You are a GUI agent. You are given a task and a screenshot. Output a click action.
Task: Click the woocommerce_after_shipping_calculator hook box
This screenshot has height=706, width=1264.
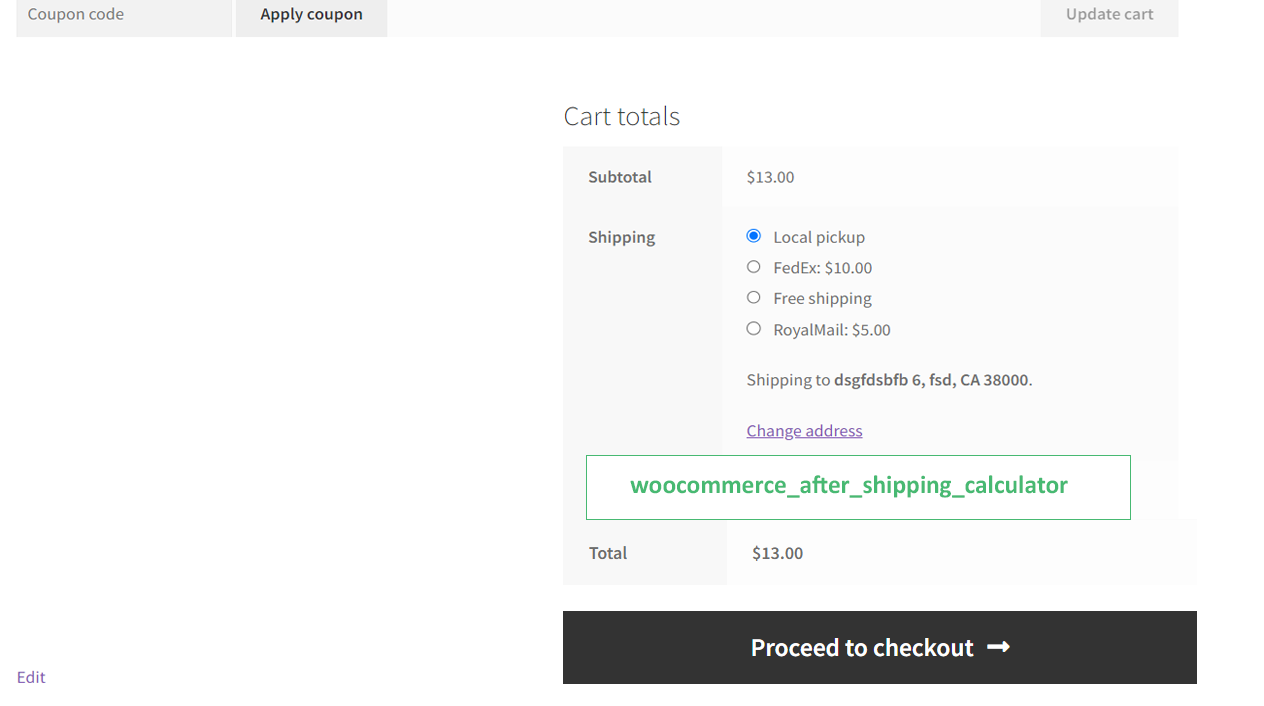pos(858,487)
